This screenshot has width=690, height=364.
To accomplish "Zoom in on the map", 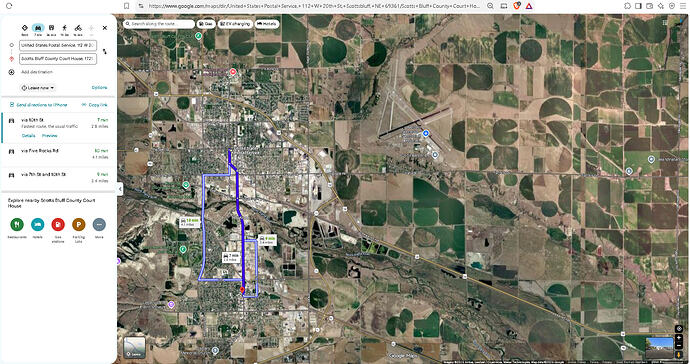I will coord(679,338).
